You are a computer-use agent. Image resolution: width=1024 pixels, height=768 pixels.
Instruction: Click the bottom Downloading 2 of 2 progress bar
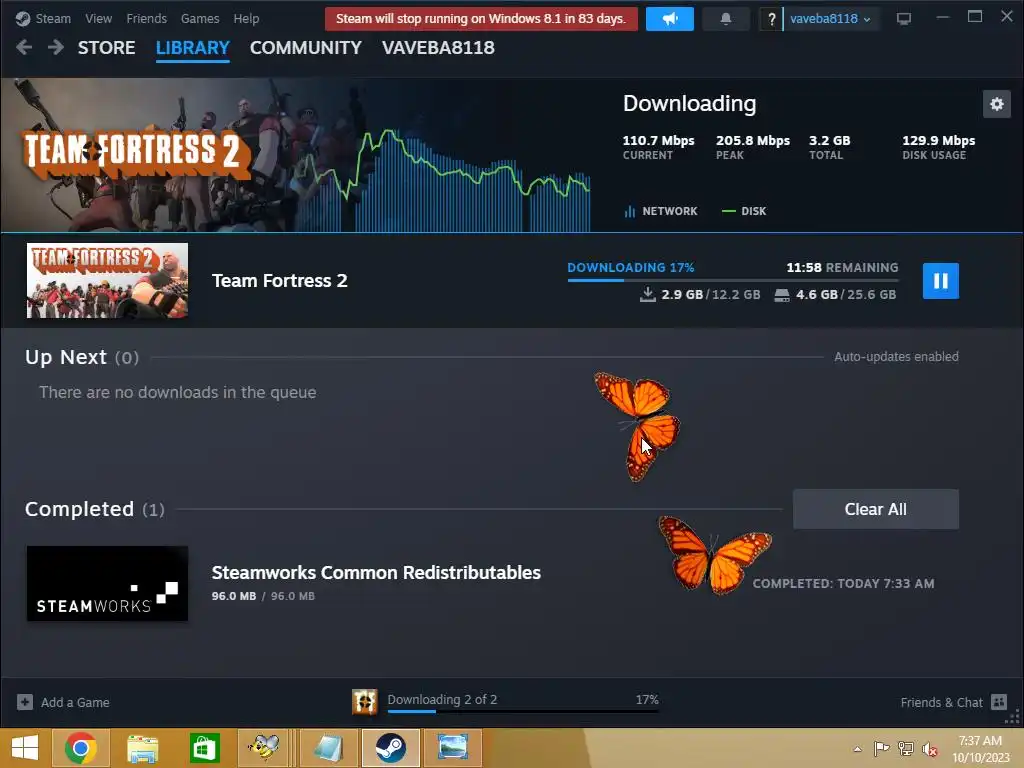point(522,711)
